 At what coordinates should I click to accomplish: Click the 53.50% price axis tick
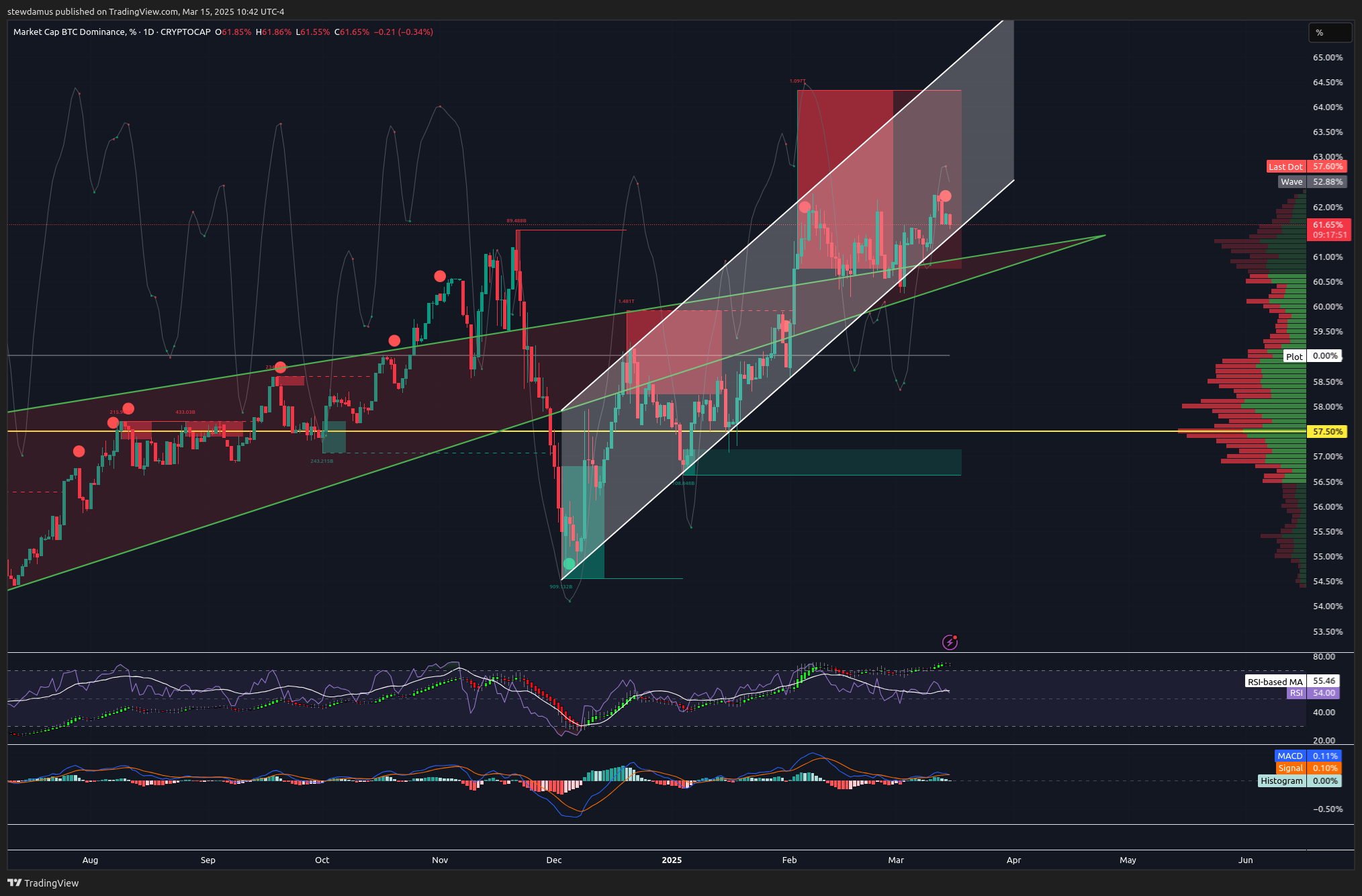(x=1328, y=631)
